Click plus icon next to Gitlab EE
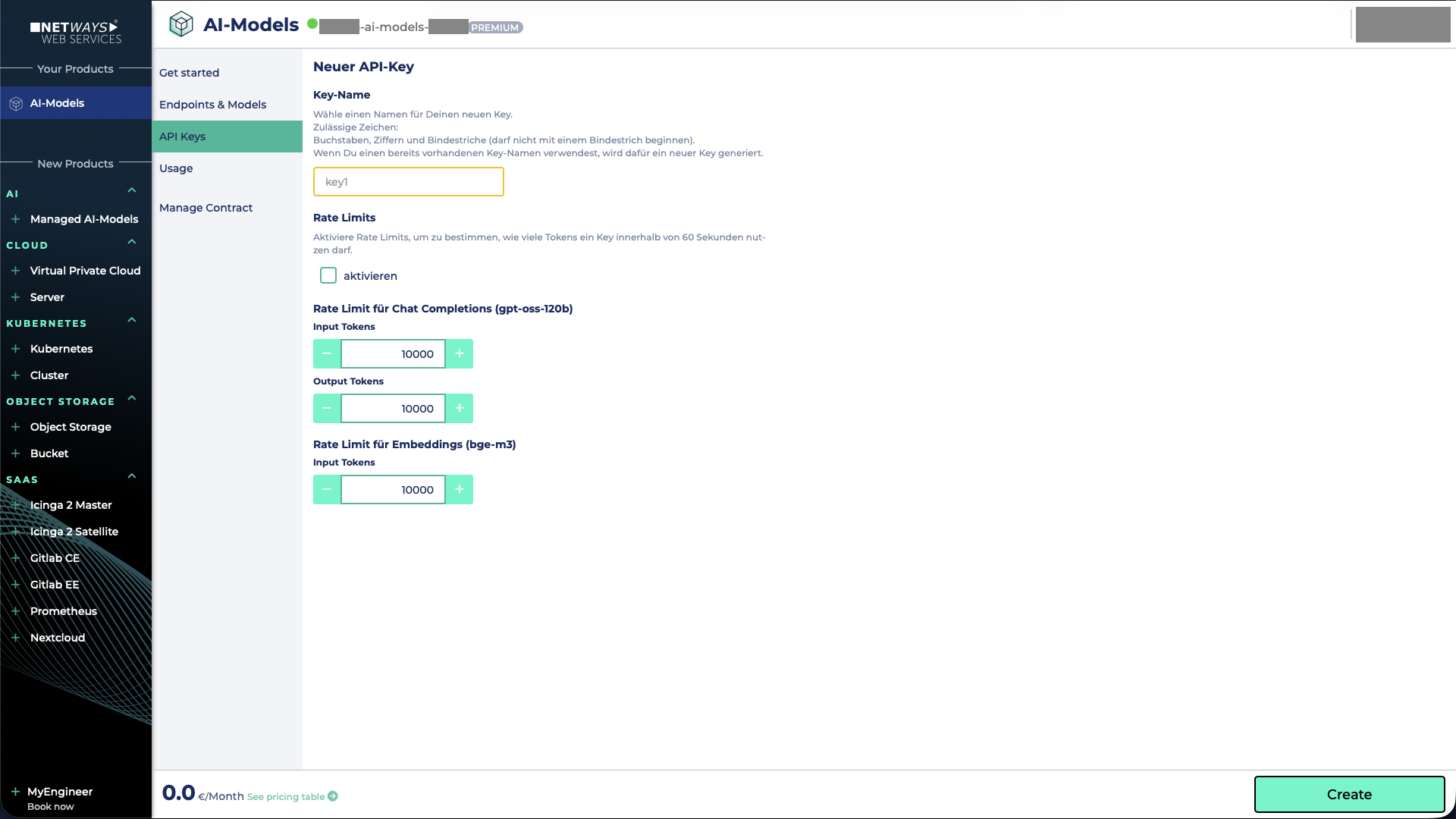 pyautogui.click(x=15, y=585)
